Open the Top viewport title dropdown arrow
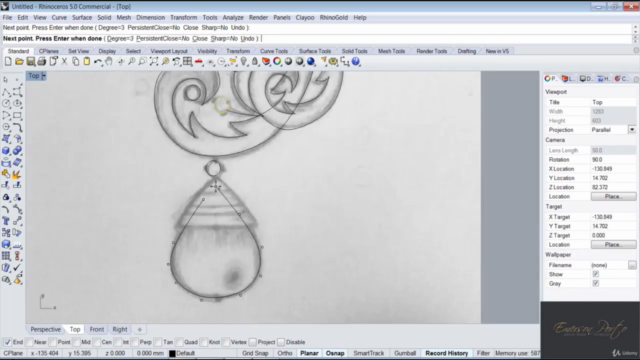The height and width of the screenshot is (360, 640). [44, 76]
